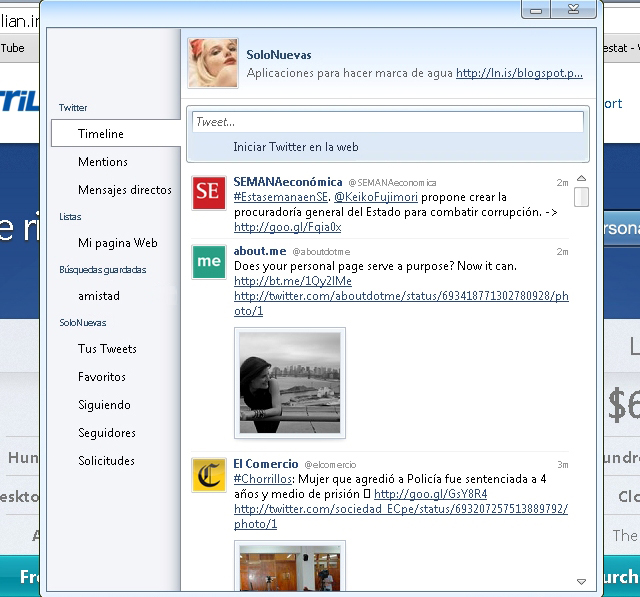This screenshot has width=640, height=597.
Task: Click the 2m timestamp on about.me tweet
Action: click(562, 252)
